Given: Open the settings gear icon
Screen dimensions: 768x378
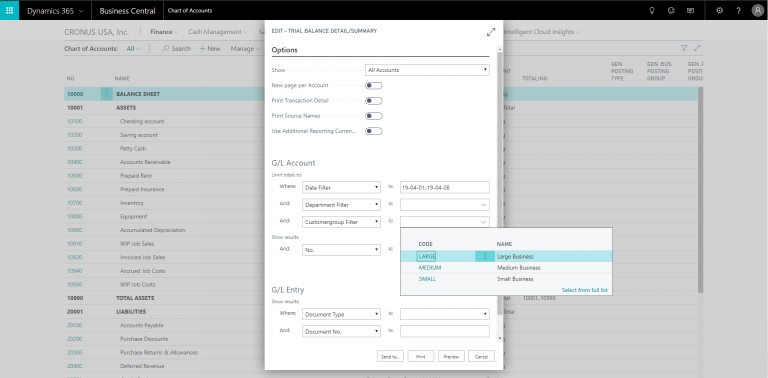Looking at the screenshot, I should [x=719, y=10].
